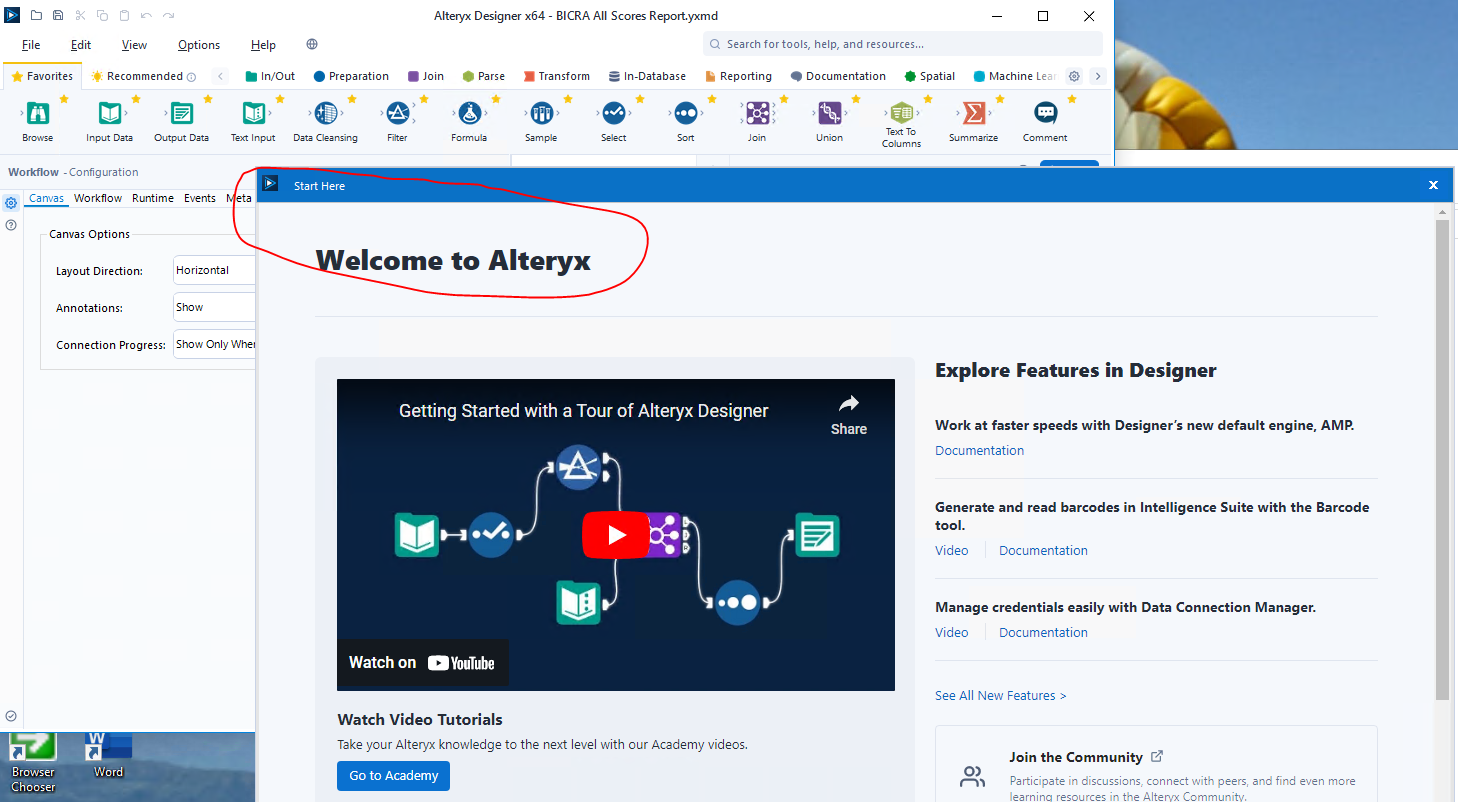The height and width of the screenshot is (802, 1458).
Task: Open the Connection Progress dropdown
Action: coord(213,344)
